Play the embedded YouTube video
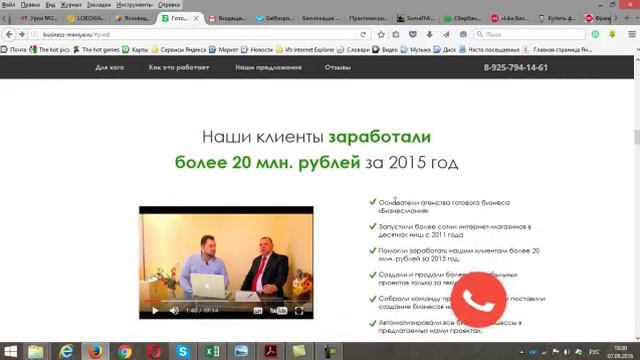Screen dimensions: 640x360 155,311
